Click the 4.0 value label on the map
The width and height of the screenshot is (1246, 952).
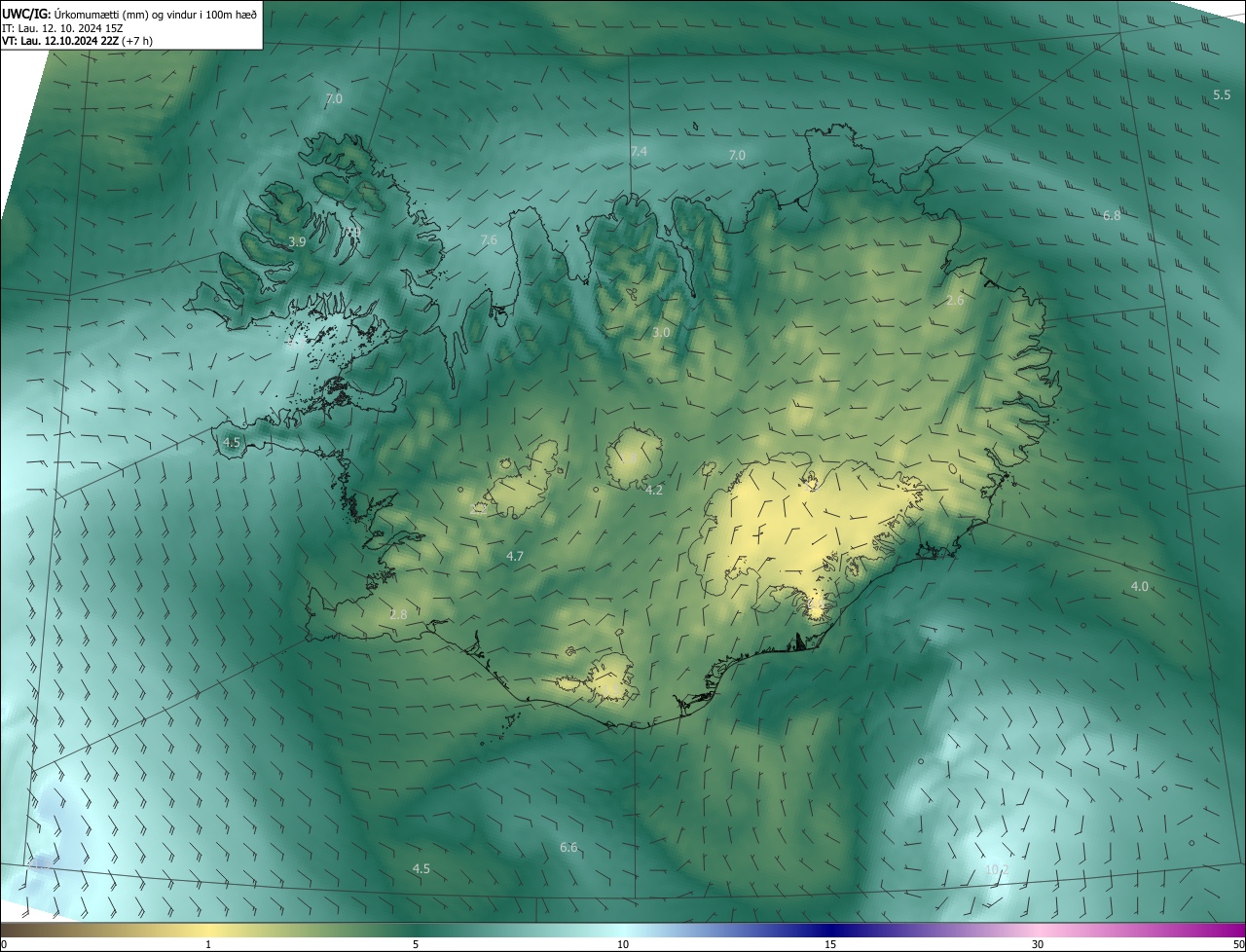pos(1139,586)
